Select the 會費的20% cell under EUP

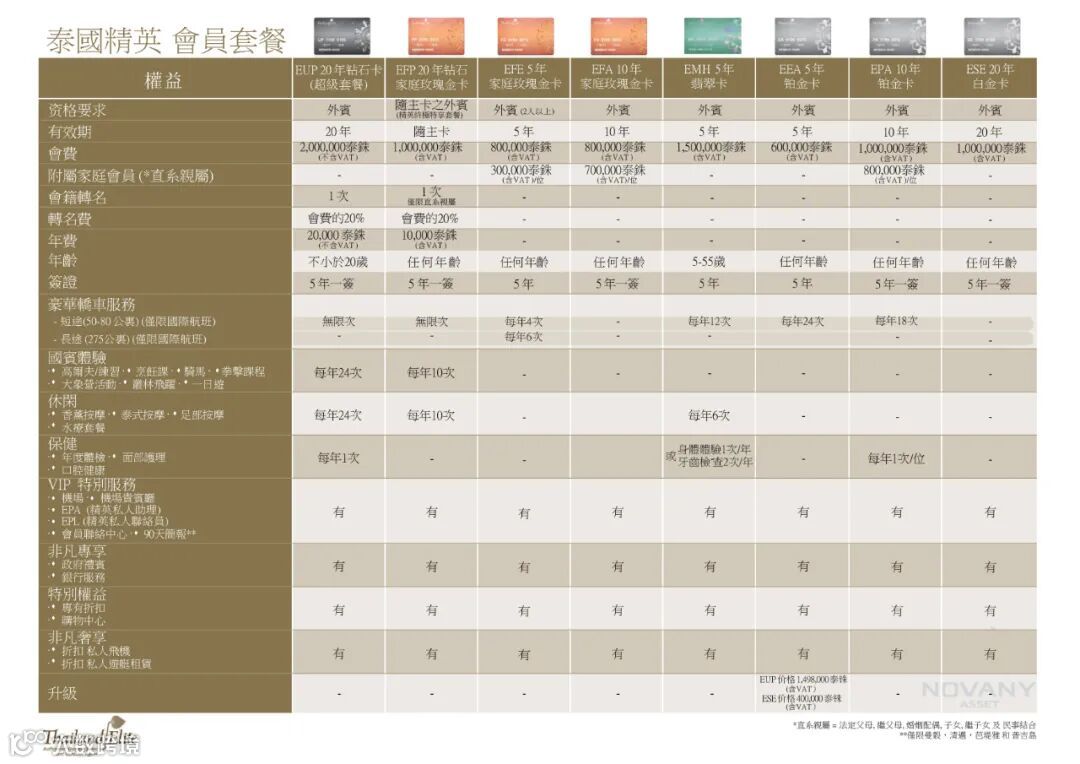338,218
